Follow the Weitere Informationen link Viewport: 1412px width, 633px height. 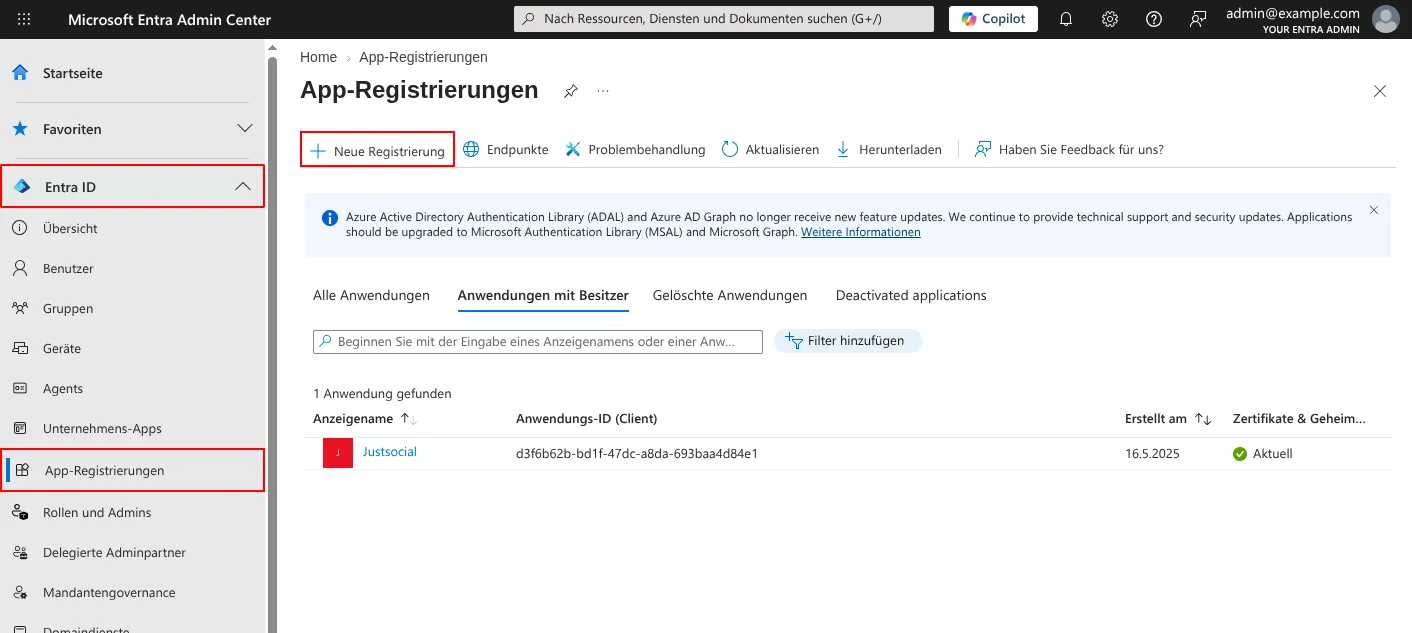tap(861, 232)
